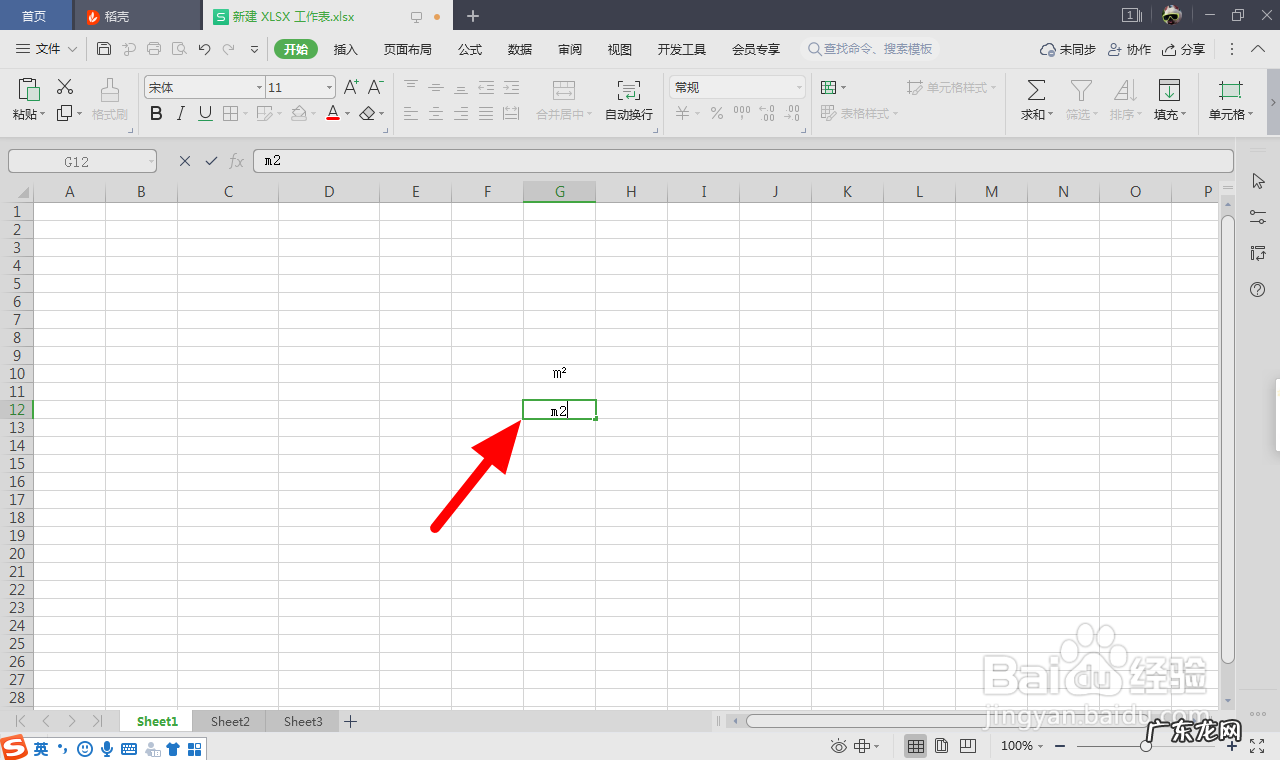The width and height of the screenshot is (1280, 760).
Task: Expand the font size dropdown
Action: click(x=327, y=87)
